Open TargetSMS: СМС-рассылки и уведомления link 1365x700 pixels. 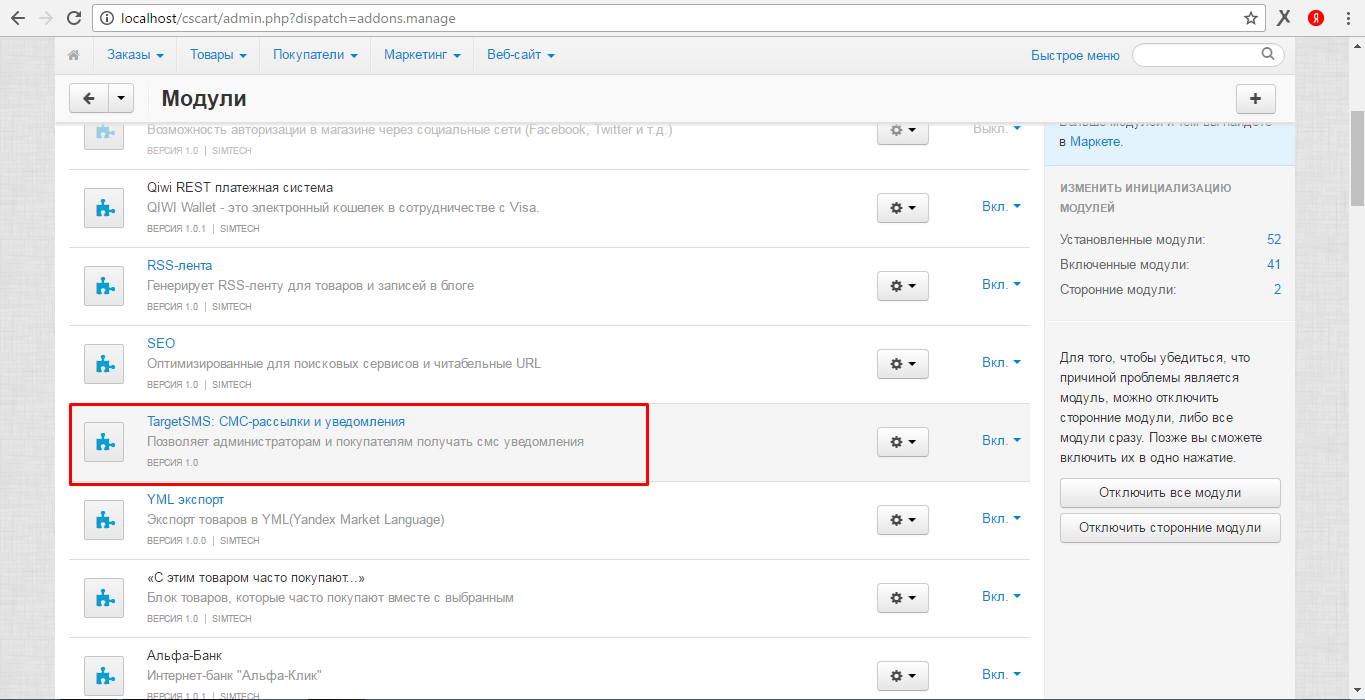[276, 421]
